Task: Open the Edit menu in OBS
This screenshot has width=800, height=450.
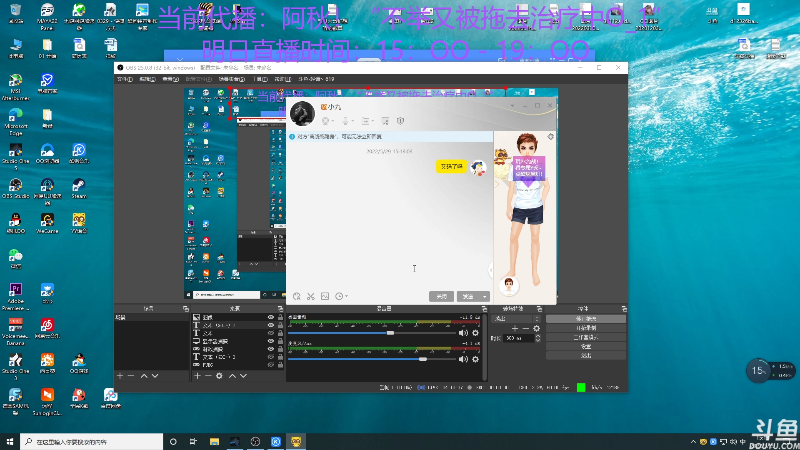Action: click(147, 79)
